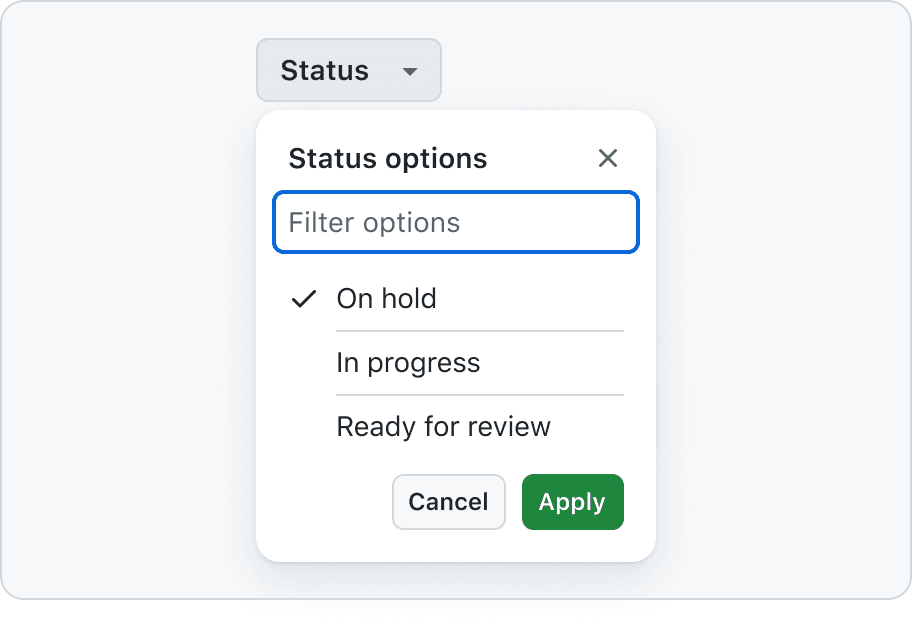
Task: Cancel the status selection
Action: pyautogui.click(x=448, y=502)
